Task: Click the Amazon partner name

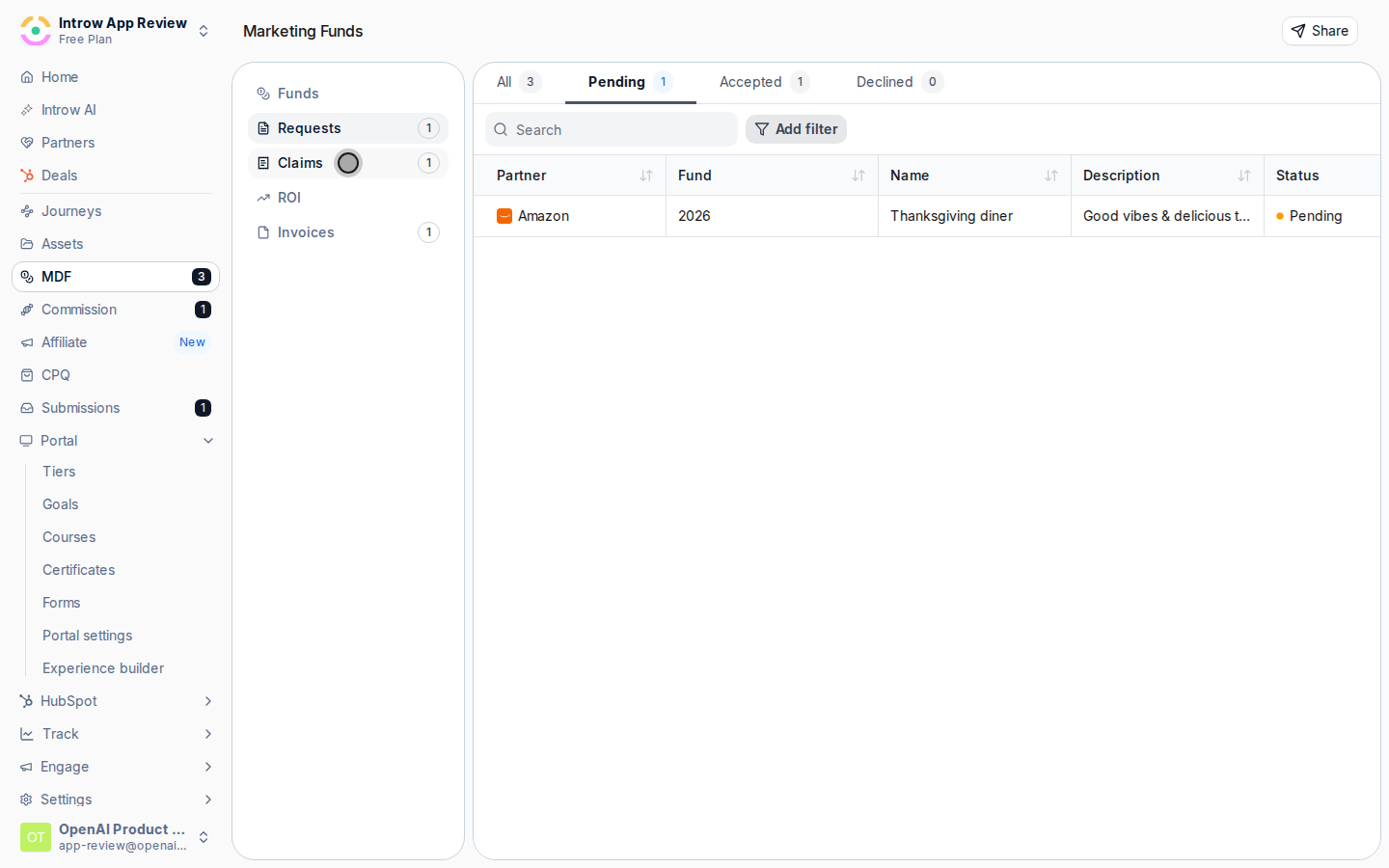Action: coord(543,216)
